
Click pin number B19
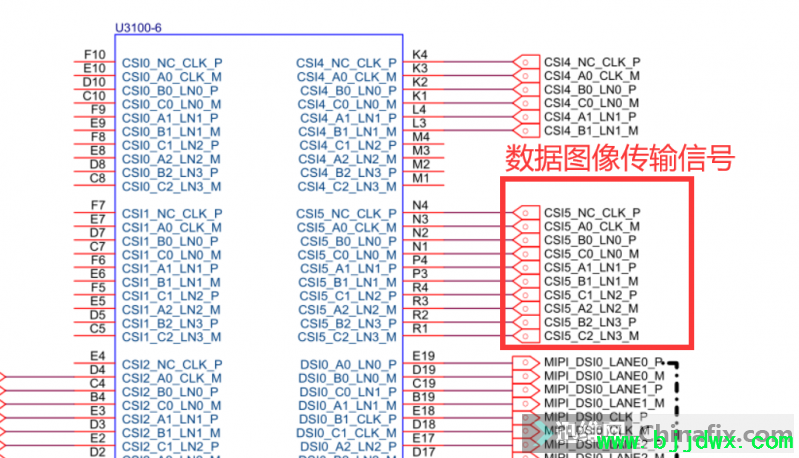point(423,397)
